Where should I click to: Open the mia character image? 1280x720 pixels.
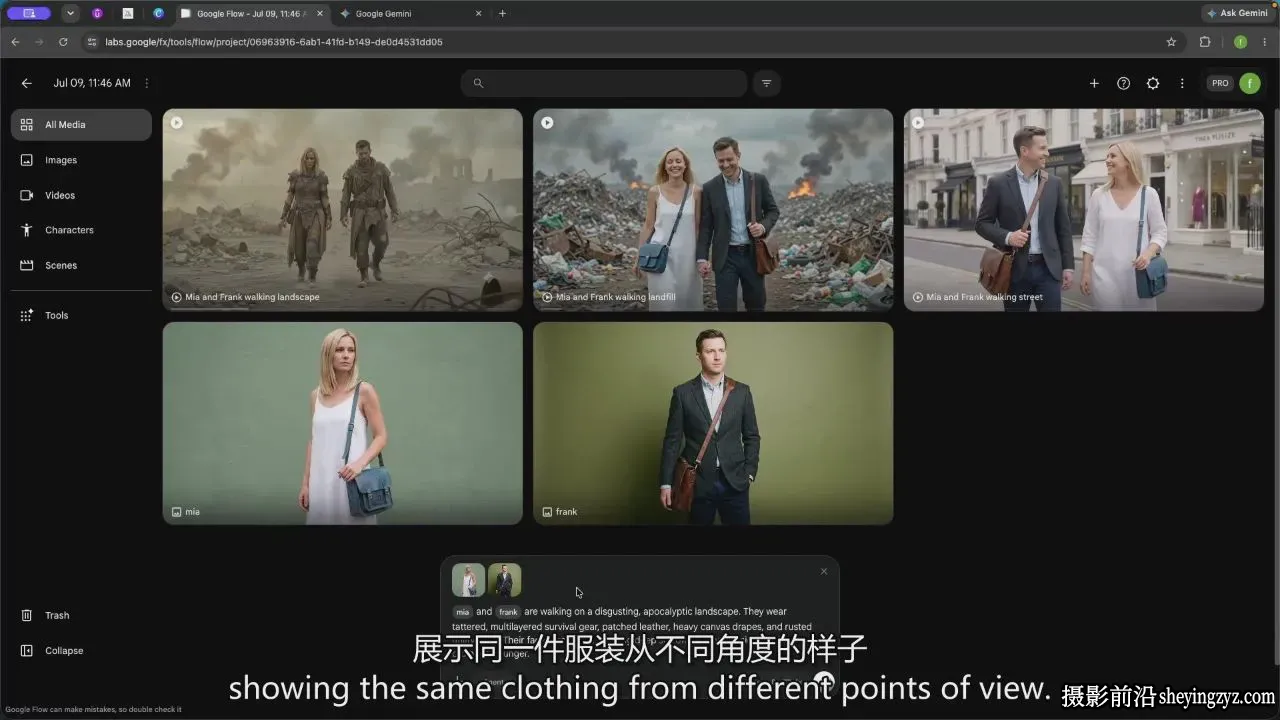(342, 423)
